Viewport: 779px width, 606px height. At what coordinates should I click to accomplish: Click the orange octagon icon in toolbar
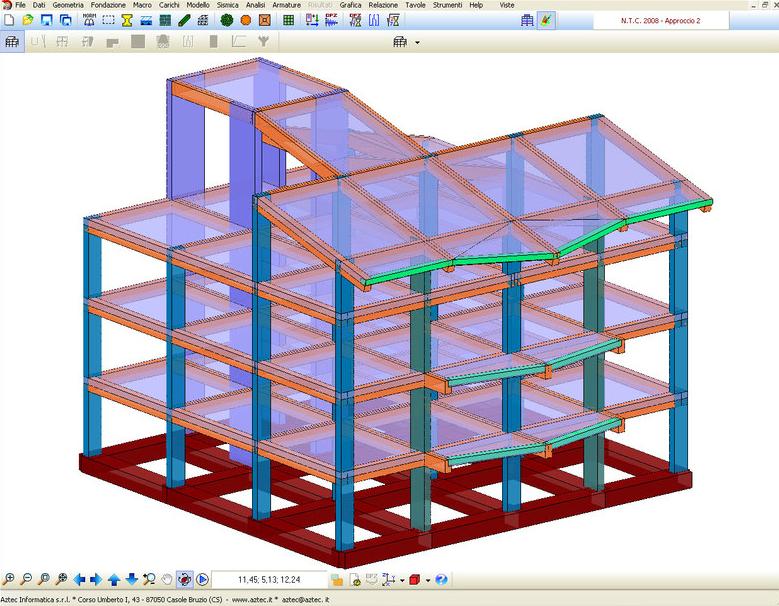point(246,20)
